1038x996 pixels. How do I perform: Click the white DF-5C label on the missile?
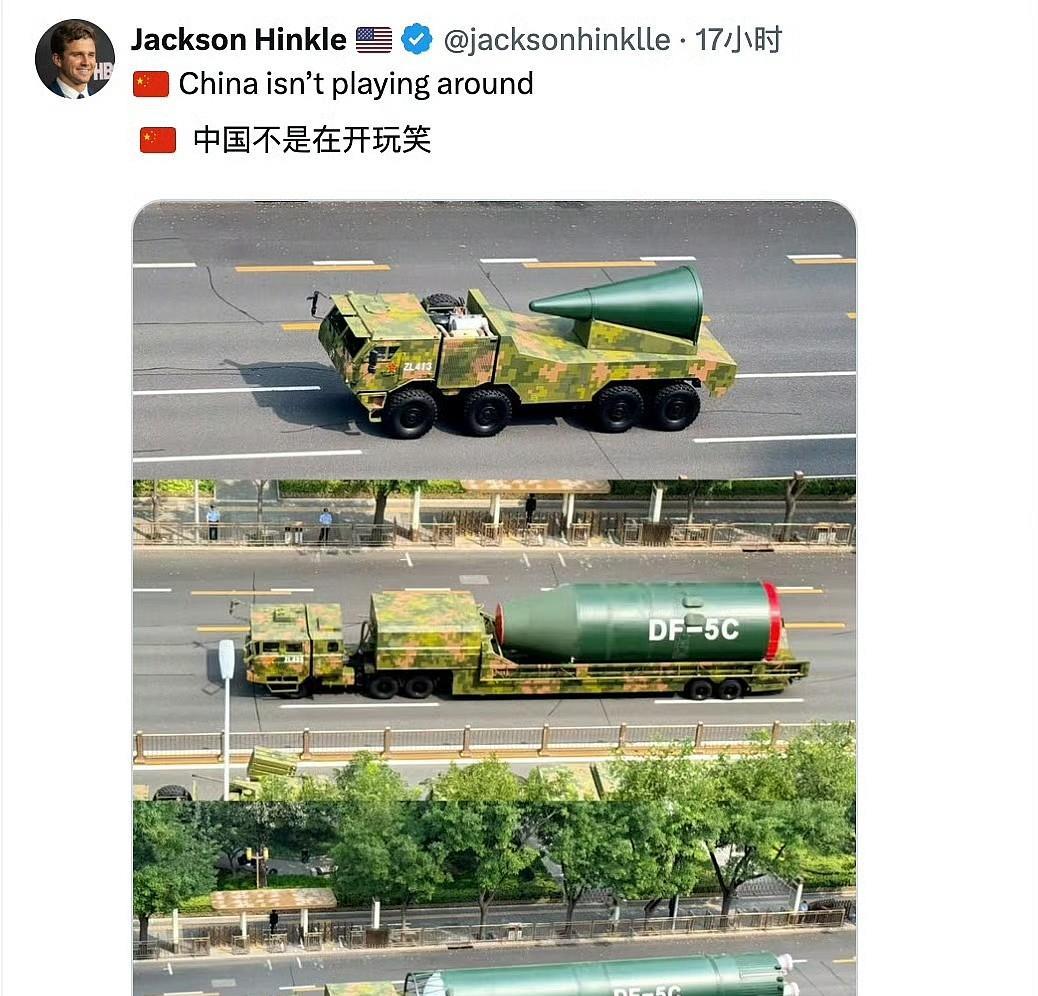click(x=693, y=629)
